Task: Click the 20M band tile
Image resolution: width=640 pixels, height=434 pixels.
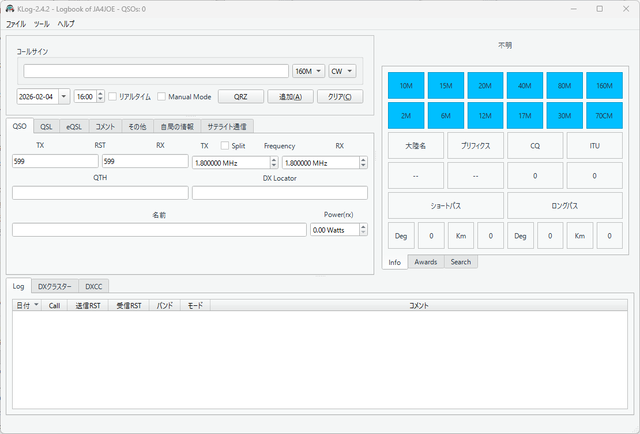Action: (x=485, y=85)
